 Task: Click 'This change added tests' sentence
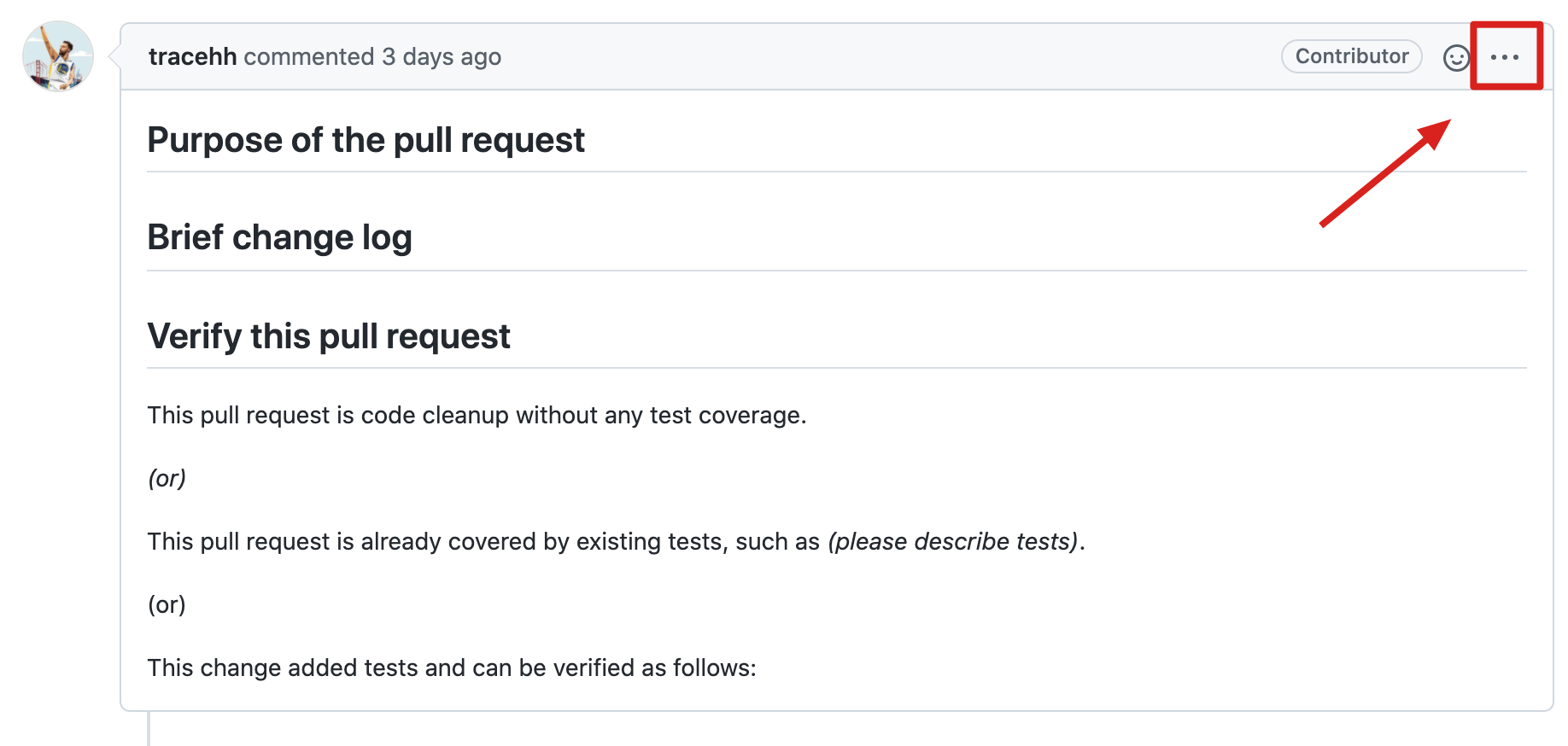point(452,667)
